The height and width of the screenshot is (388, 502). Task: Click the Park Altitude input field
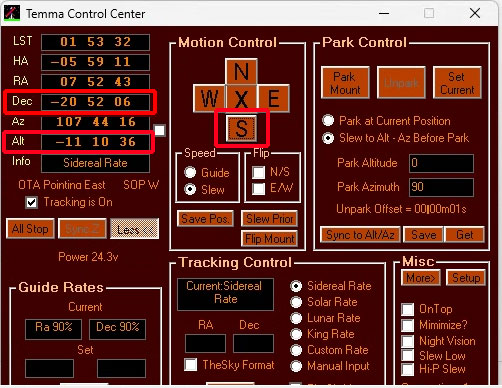click(441, 163)
